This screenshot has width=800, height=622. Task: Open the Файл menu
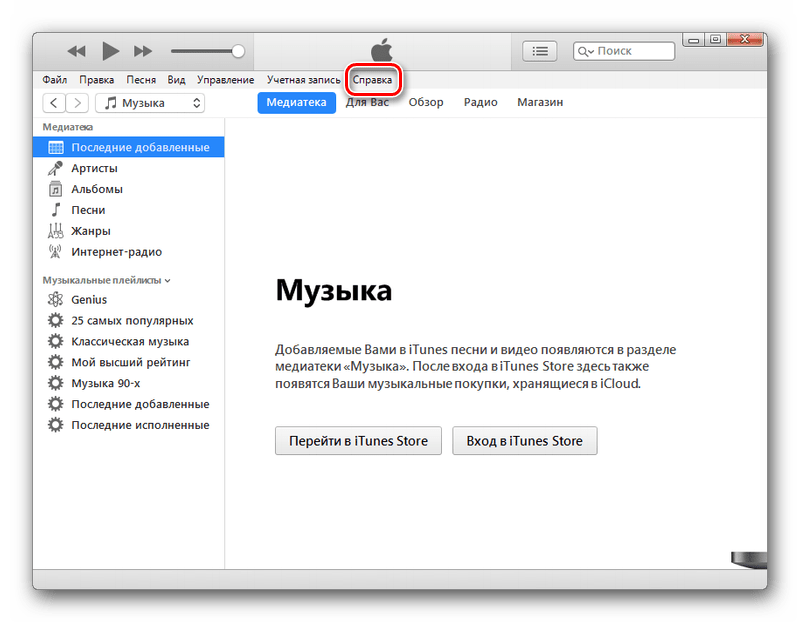tap(55, 80)
